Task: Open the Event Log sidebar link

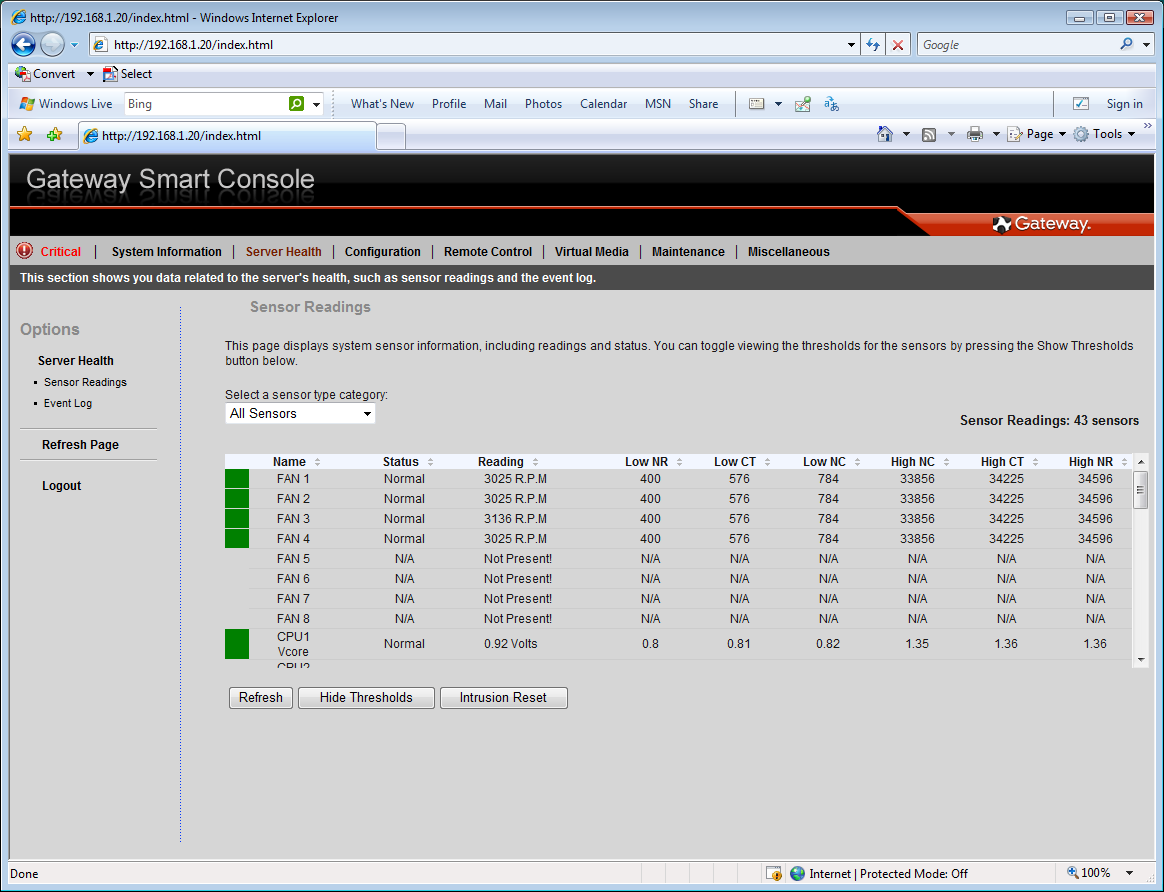Action: tap(68, 403)
